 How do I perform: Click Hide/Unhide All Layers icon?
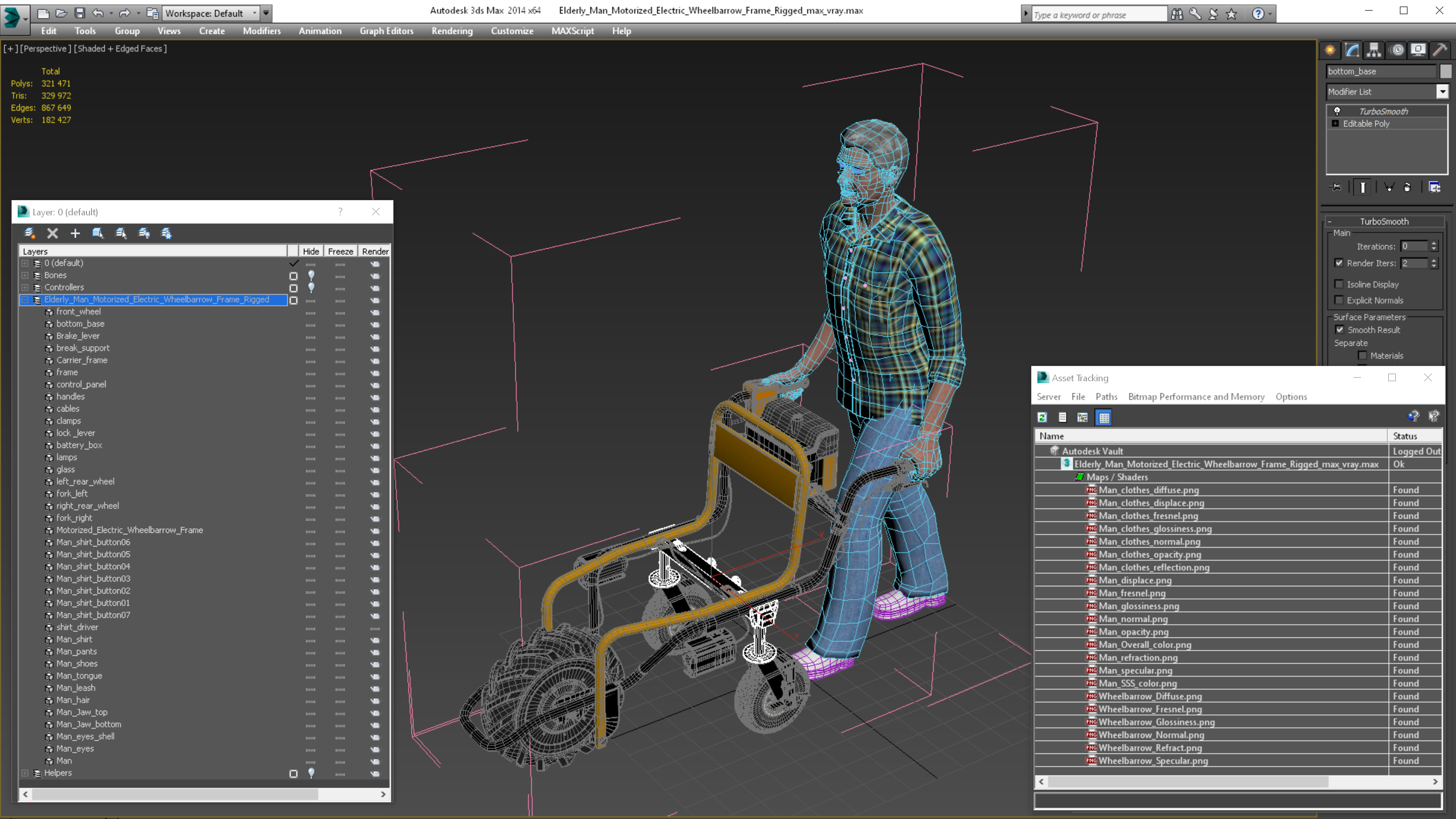(x=144, y=233)
